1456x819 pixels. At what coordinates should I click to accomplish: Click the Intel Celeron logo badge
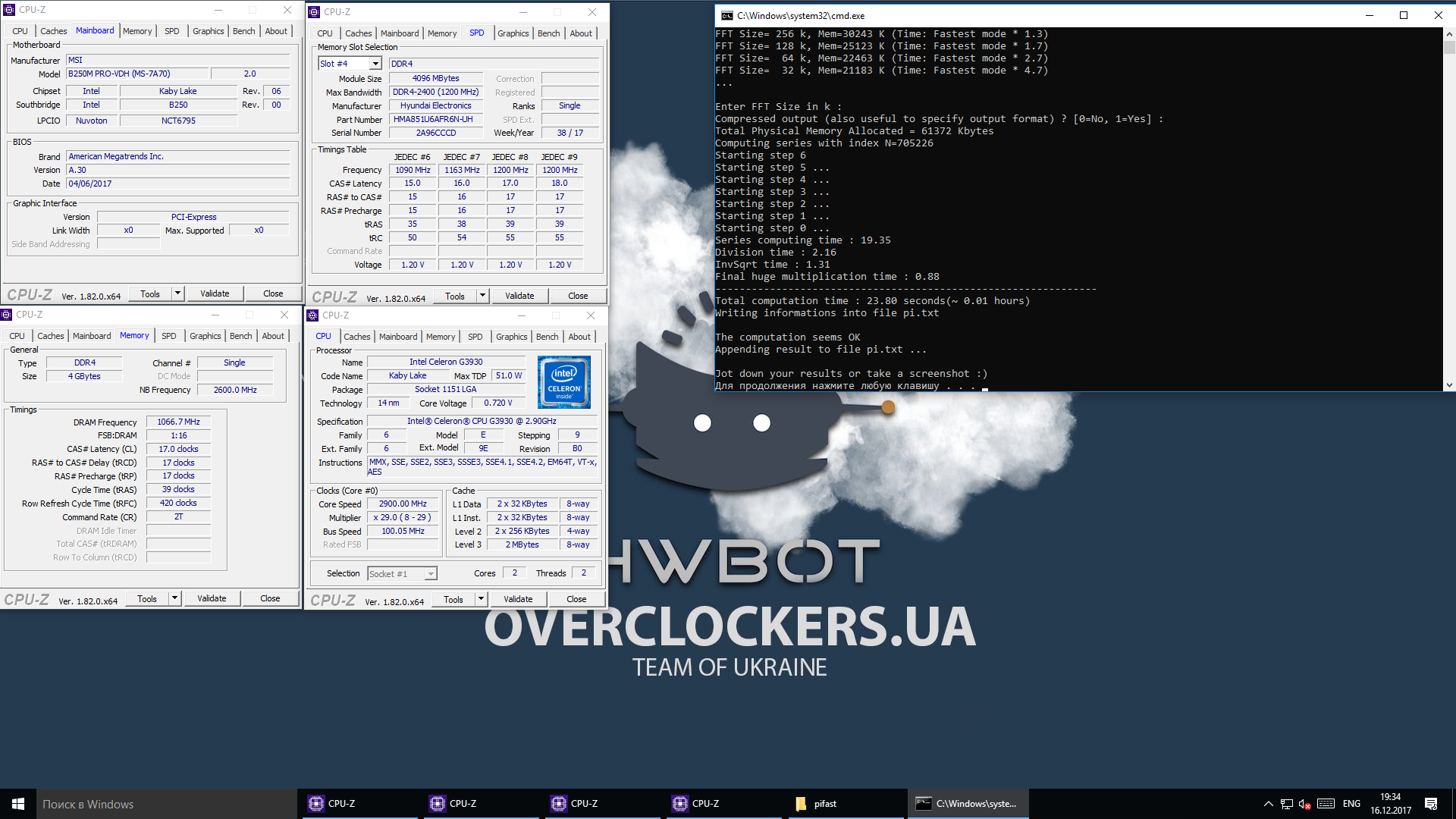point(564,382)
